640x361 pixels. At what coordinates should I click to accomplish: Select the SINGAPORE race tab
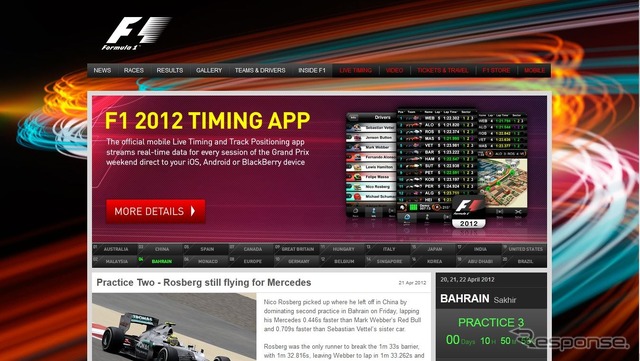(389, 261)
